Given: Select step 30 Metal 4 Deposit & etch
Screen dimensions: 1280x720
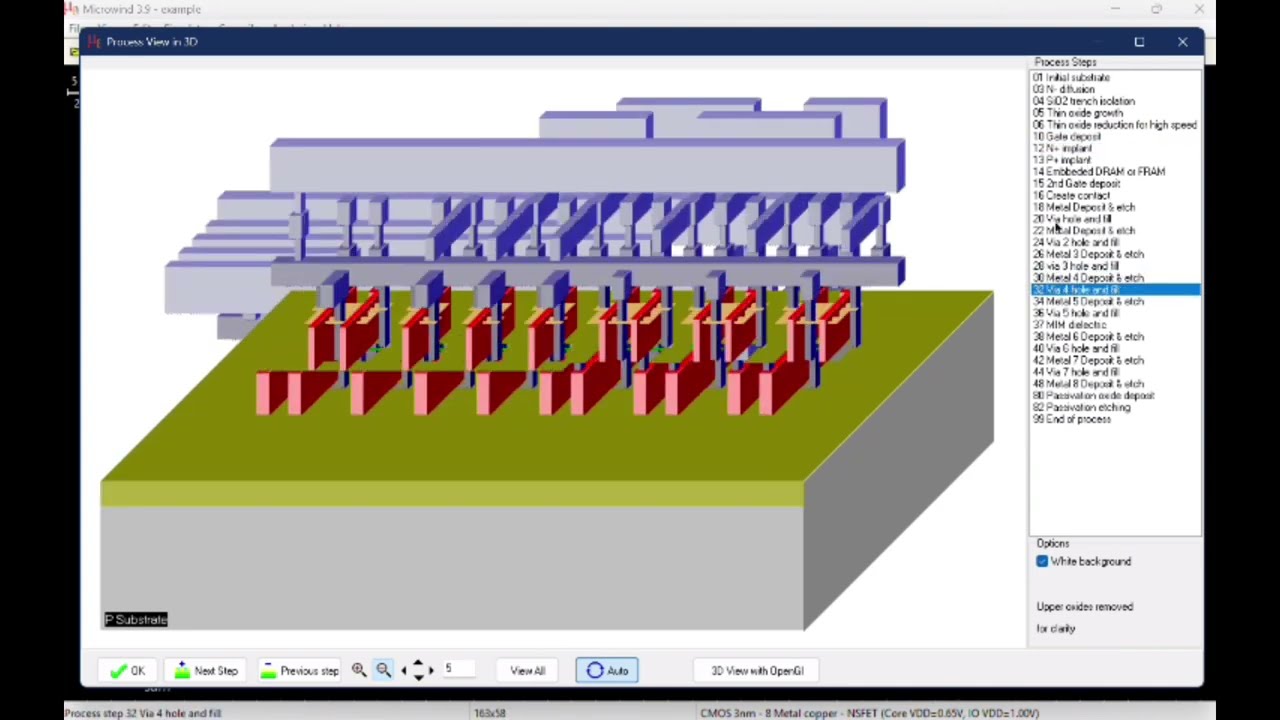Looking at the screenshot, I should 1115,278.
